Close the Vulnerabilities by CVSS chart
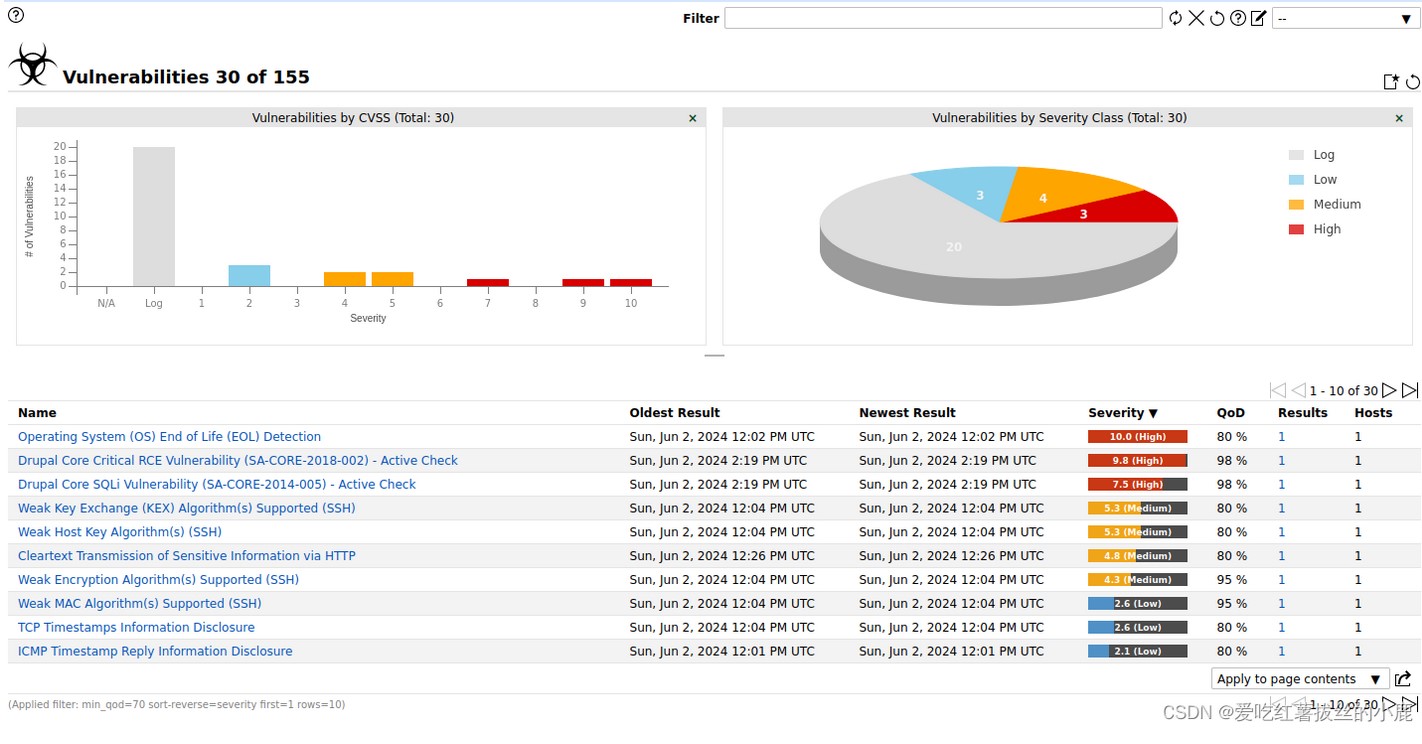 pyautogui.click(x=692, y=118)
